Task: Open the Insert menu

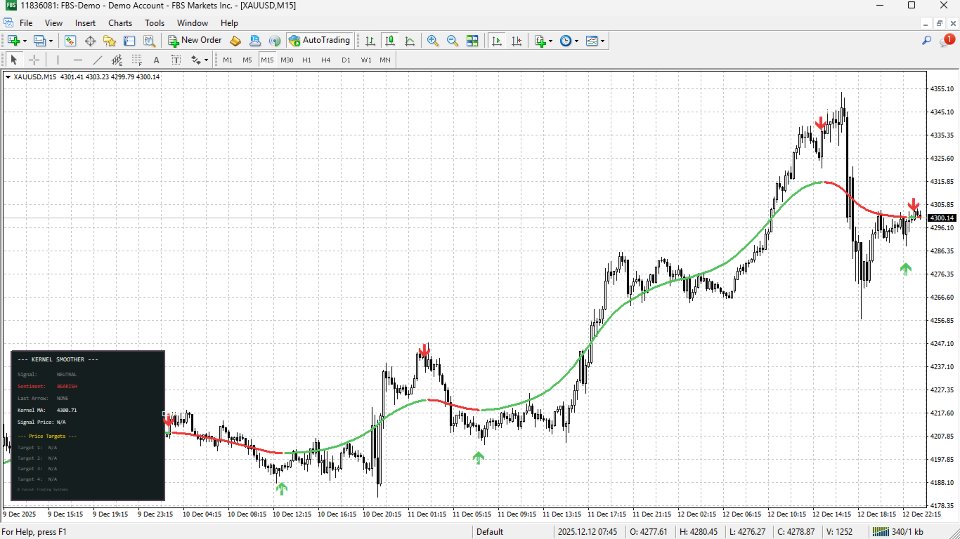Action: [x=85, y=23]
